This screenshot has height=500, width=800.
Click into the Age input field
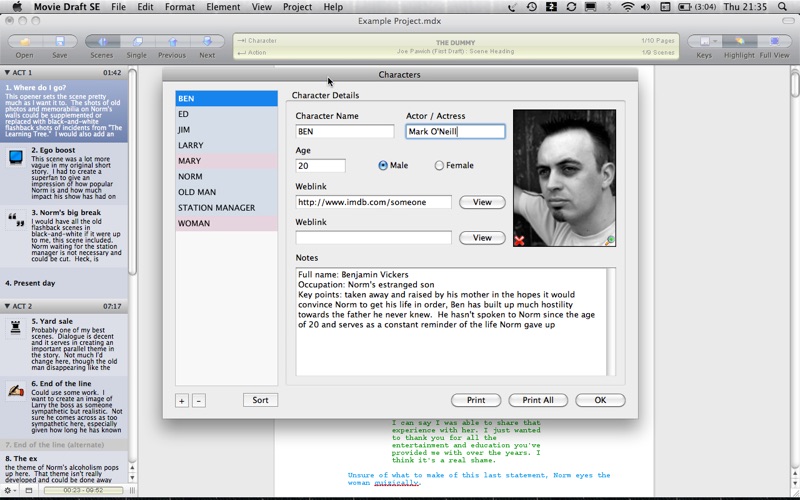[x=320, y=166]
